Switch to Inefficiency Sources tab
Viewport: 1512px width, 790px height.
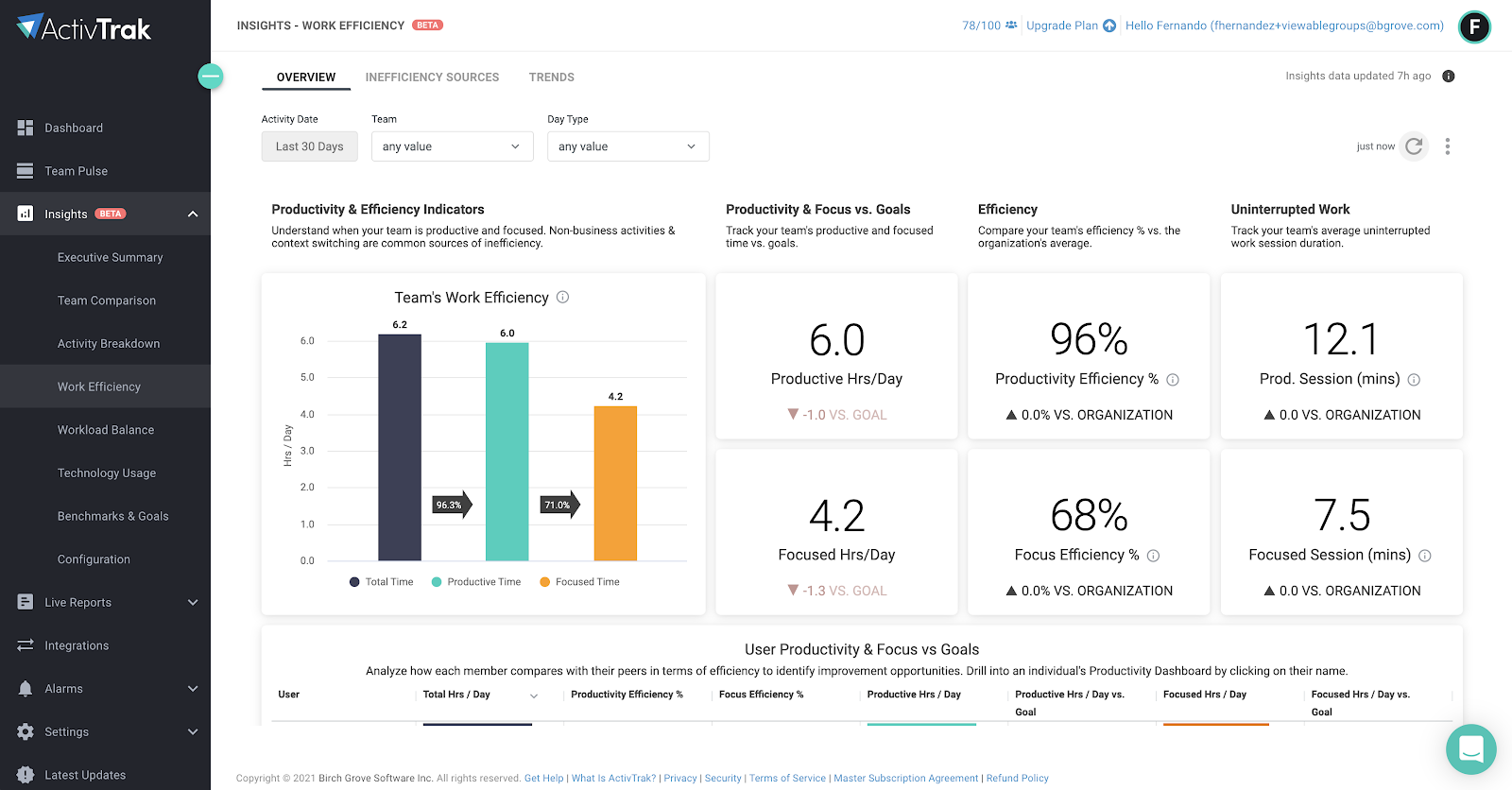click(x=432, y=77)
